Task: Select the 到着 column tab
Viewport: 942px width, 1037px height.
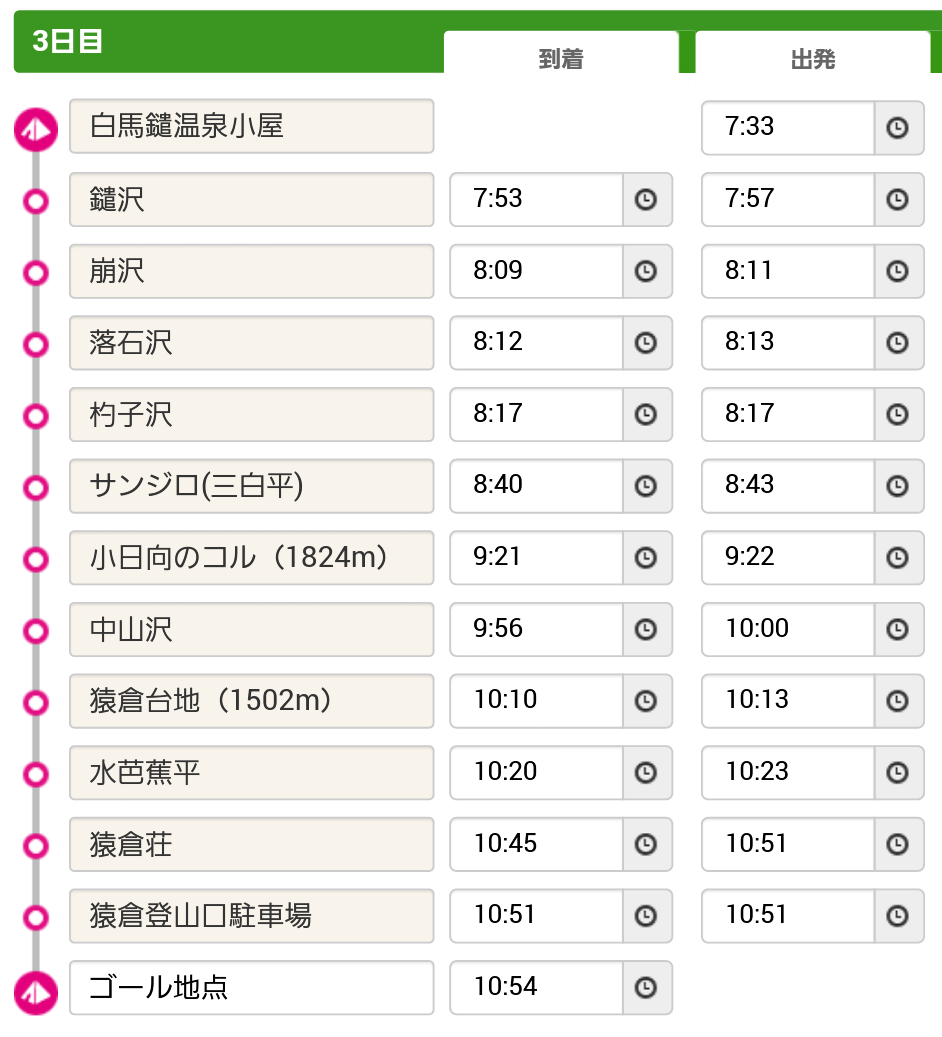Action: (x=561, y=54)
